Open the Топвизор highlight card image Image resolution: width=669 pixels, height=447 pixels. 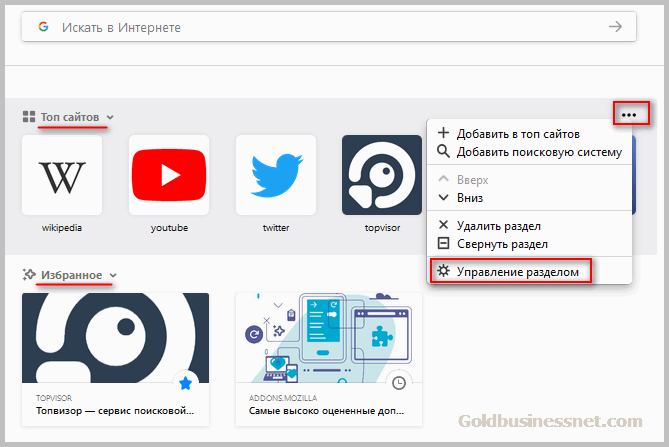(x=115, y=338)
